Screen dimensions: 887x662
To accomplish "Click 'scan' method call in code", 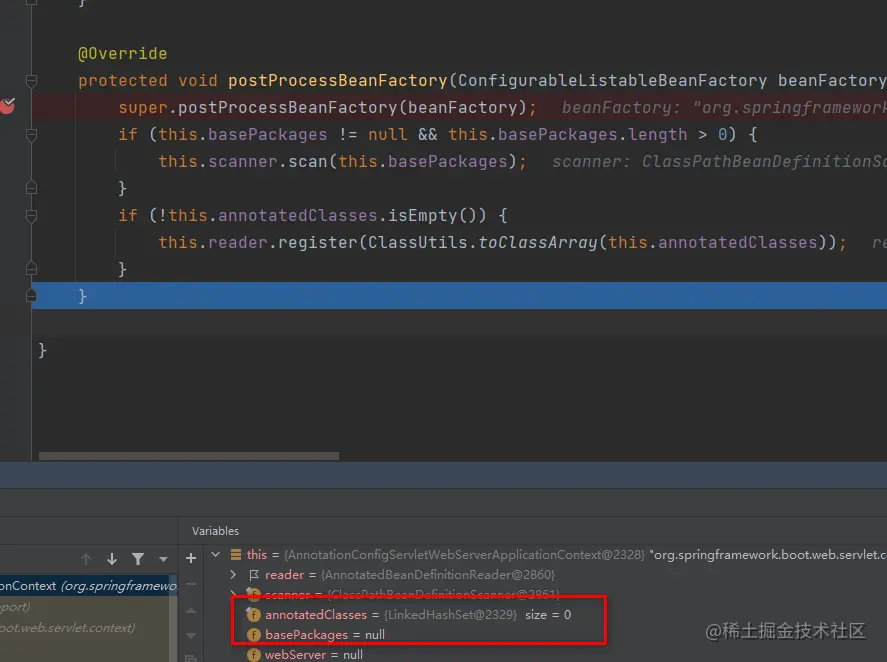I will [x=308, y=161].
